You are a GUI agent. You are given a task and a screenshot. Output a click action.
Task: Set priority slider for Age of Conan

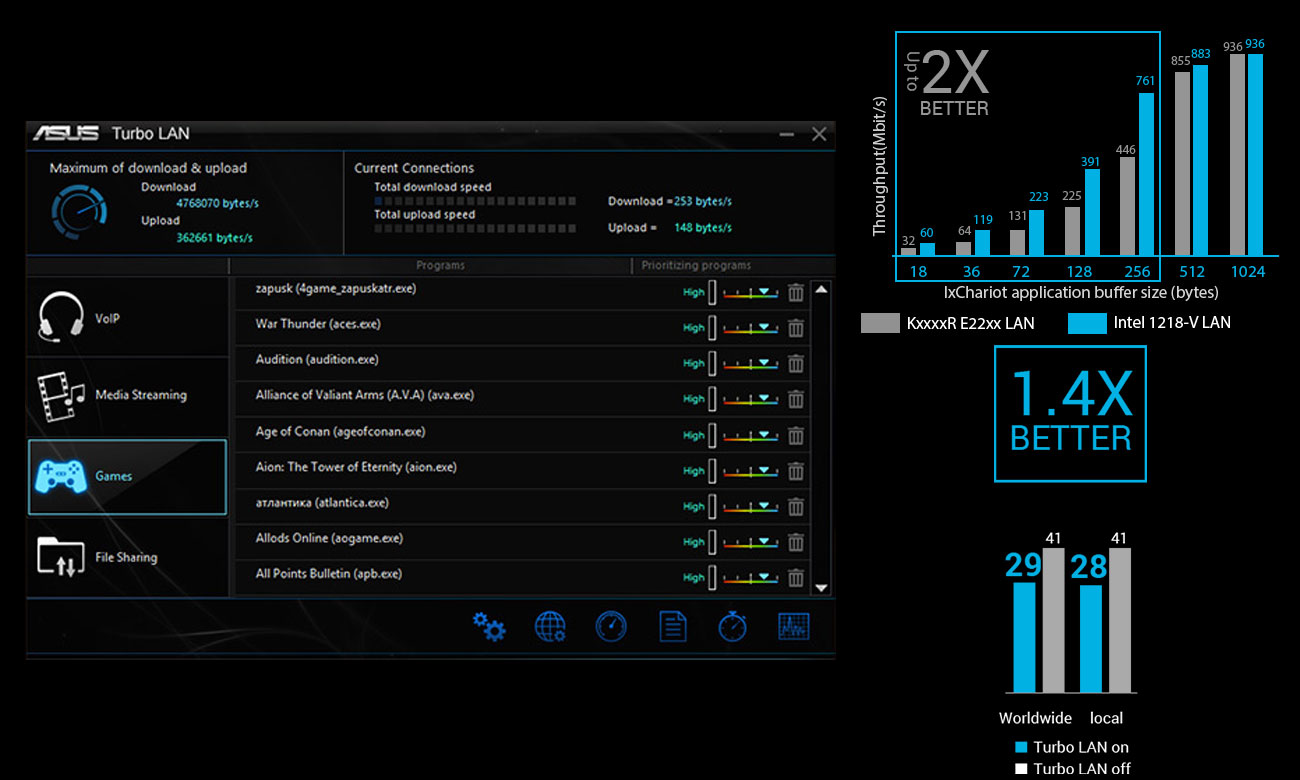pos(750,436)
